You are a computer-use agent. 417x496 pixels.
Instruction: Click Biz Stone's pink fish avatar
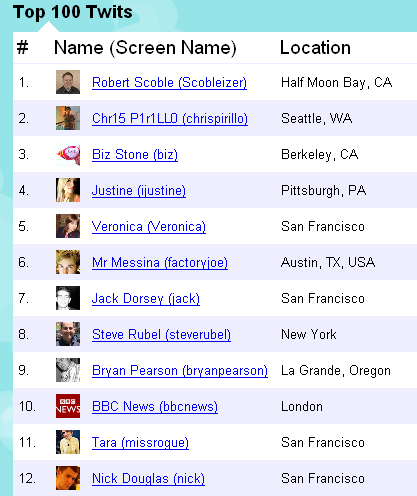click(x=68, y=154)
